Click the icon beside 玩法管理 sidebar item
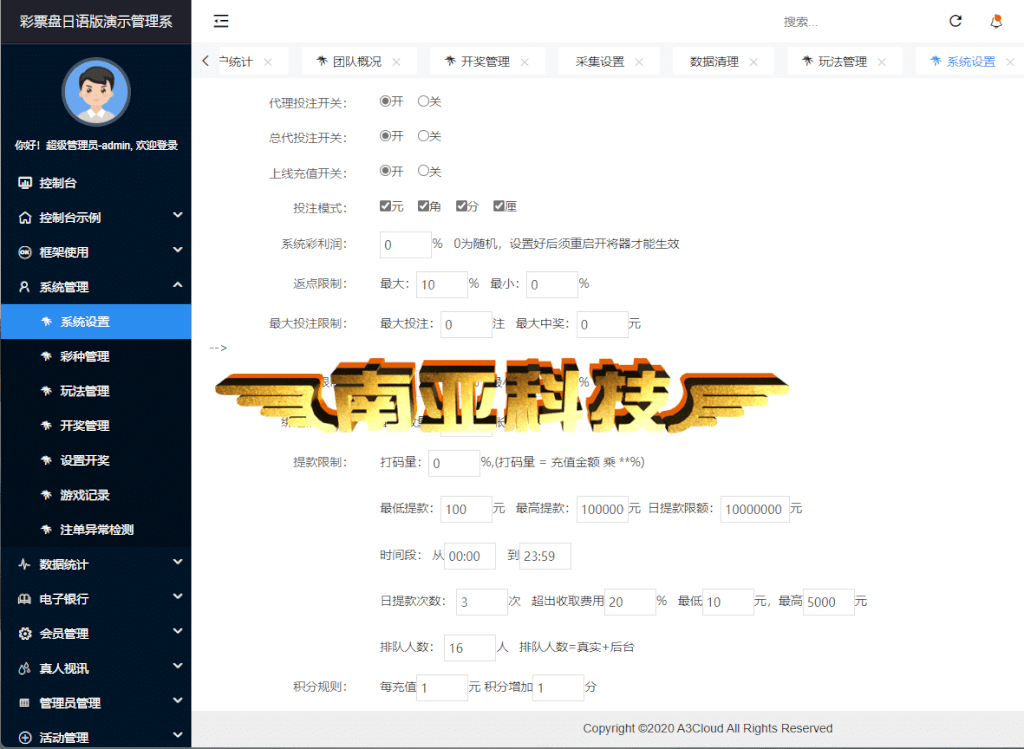 click(46, 390)
